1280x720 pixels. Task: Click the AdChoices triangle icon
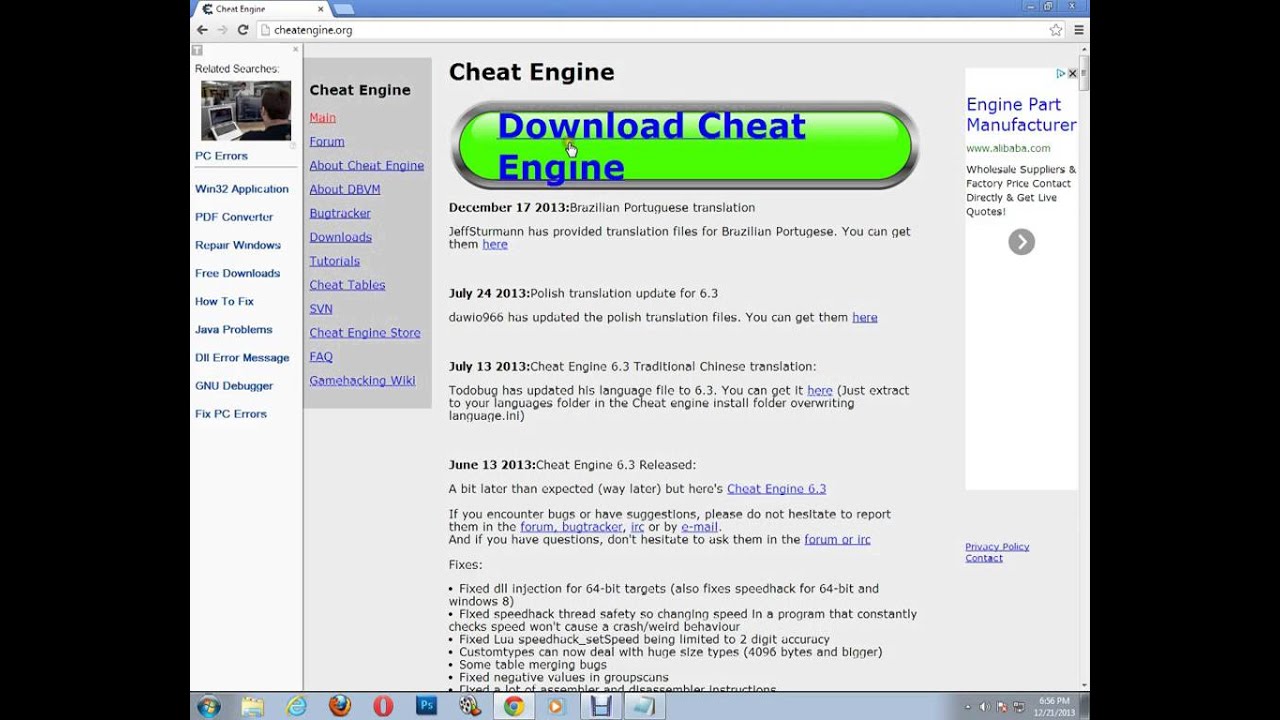(1061, 74)
